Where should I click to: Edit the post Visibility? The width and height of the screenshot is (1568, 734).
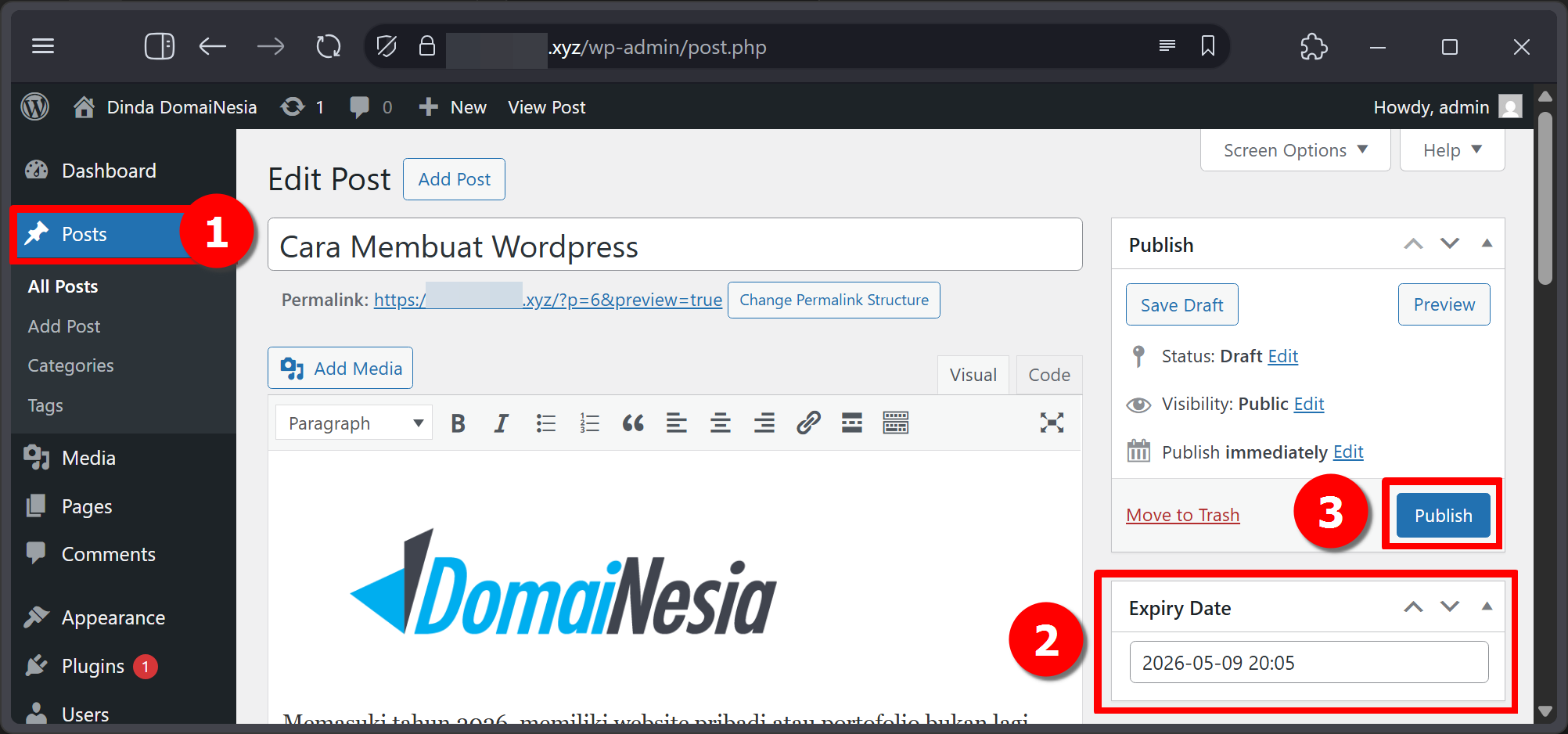pyautogui.click(x=1308, y=404)
